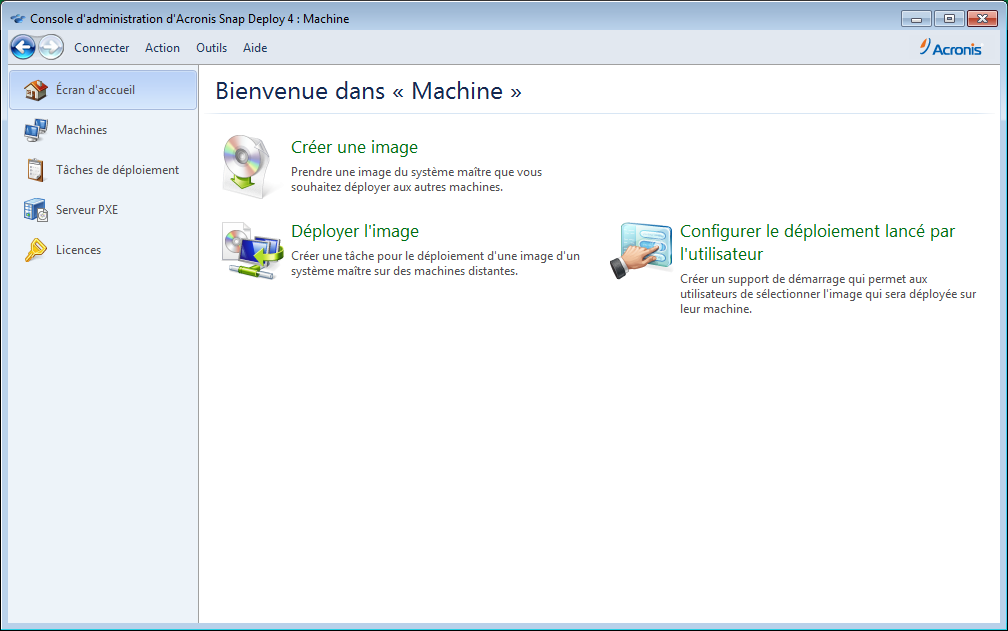Click the key icon for Licences
The width and height of the screenshot is (1008, 631).
tap(36, 250)
